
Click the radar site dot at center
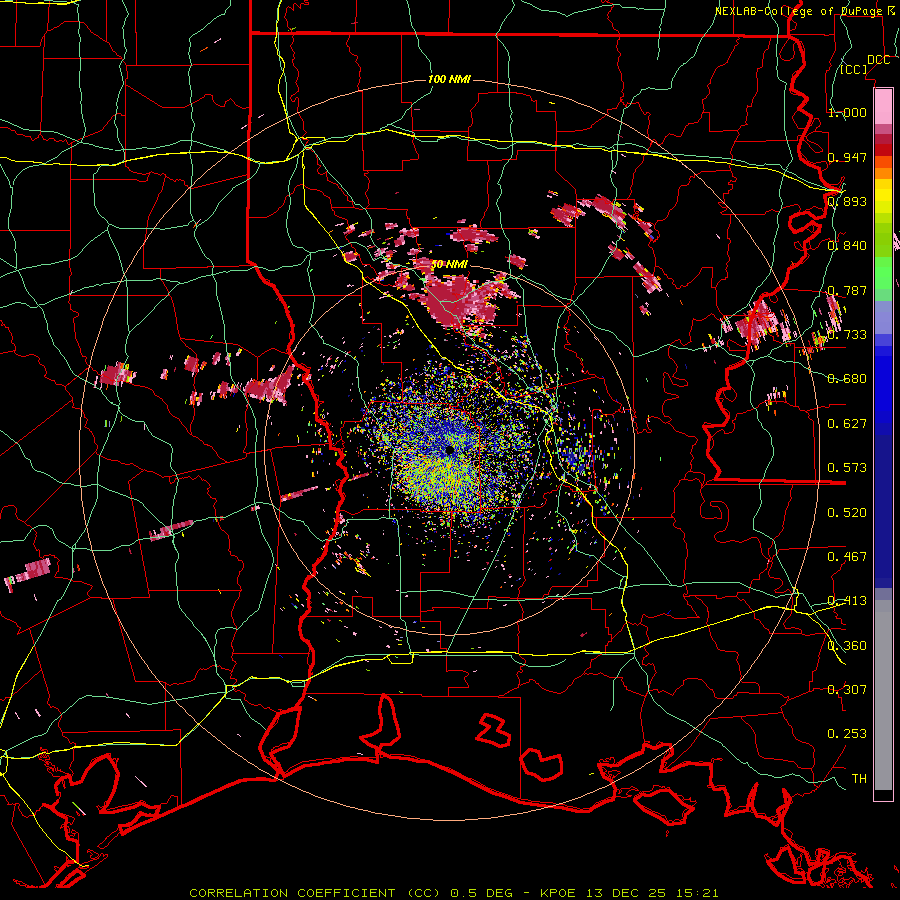pos(449,451)
